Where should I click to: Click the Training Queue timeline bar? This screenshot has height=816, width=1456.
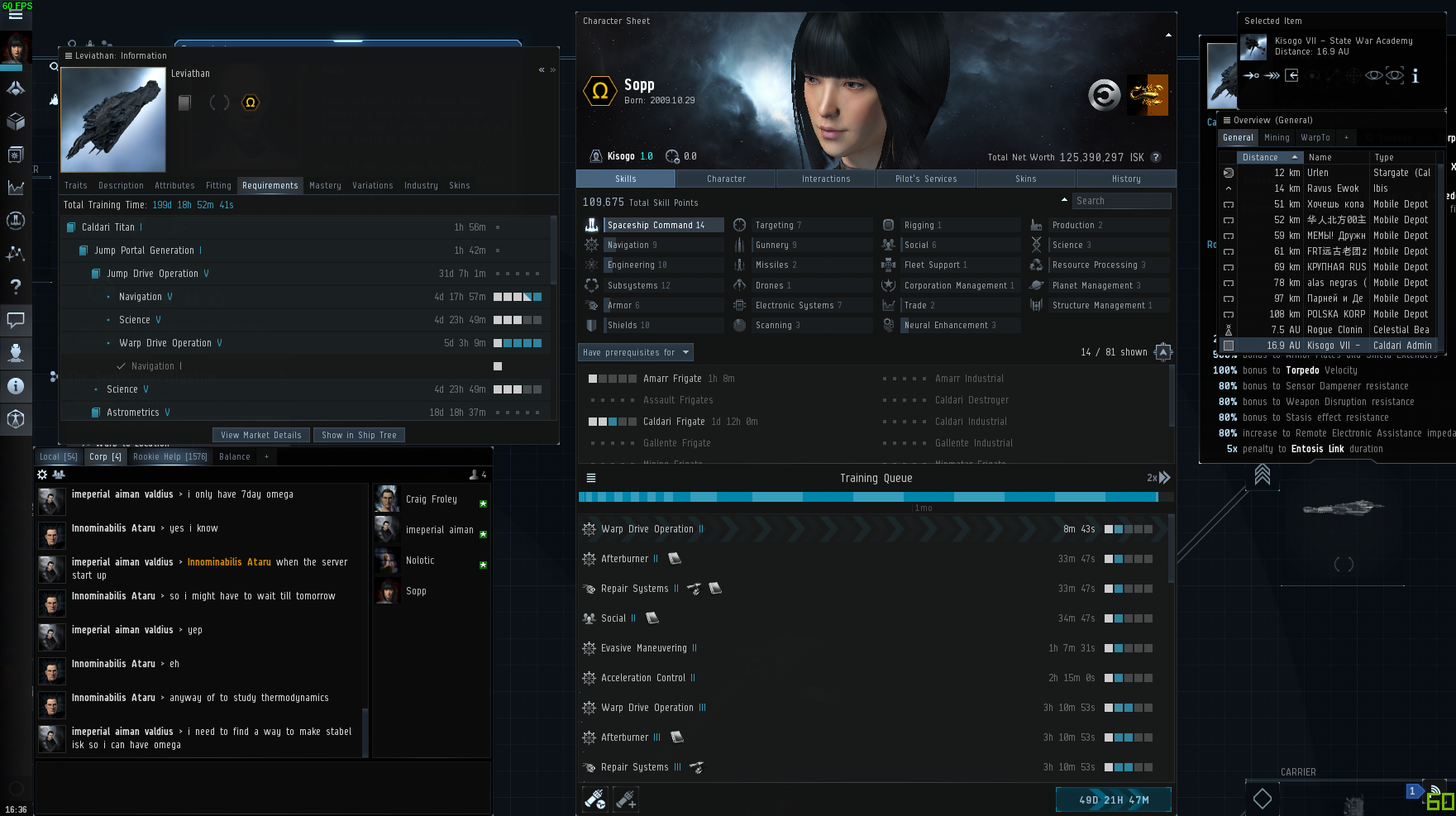(868, 497)
